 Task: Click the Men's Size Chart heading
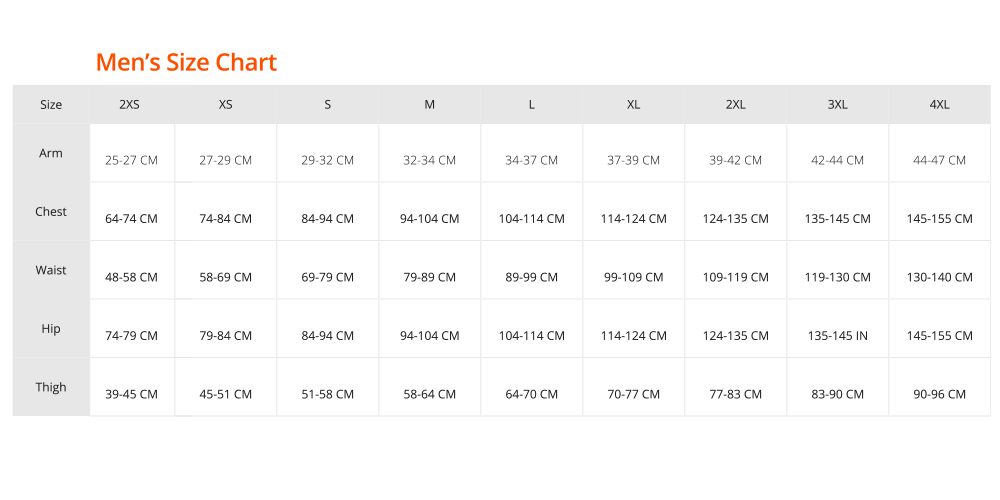point(186,62)
